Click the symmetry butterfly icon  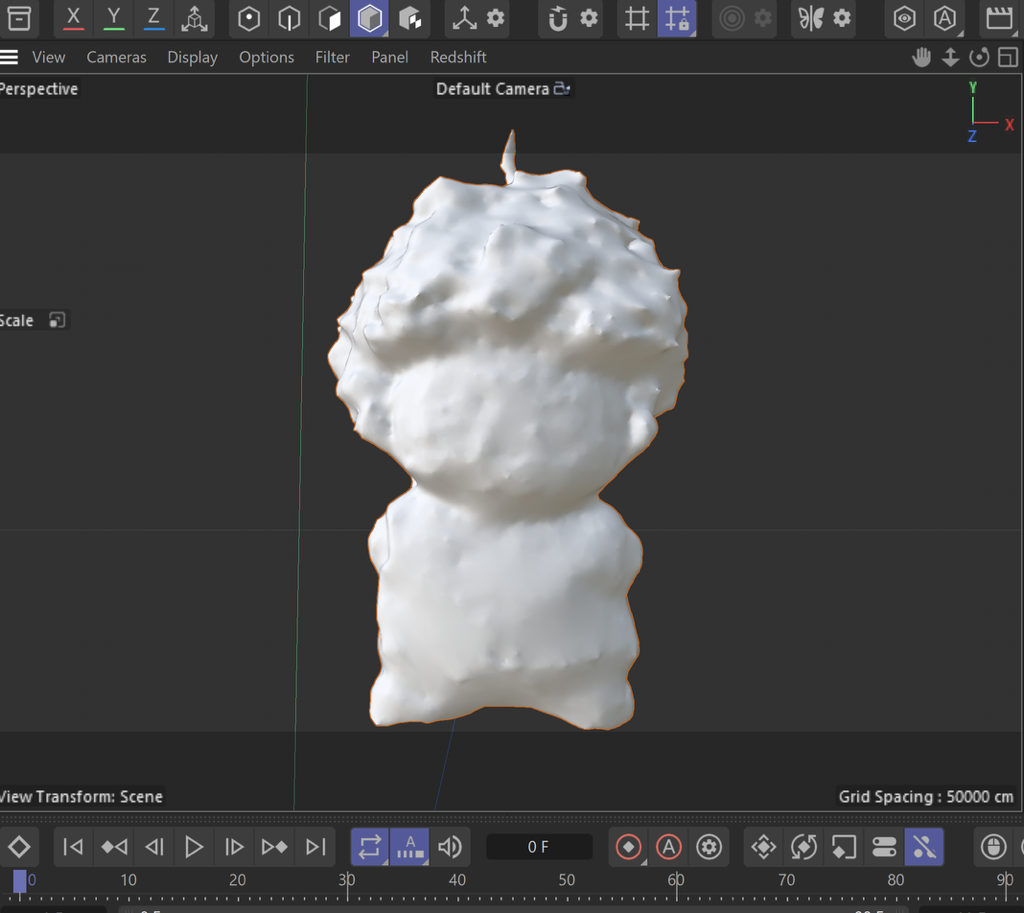point(811,18)
